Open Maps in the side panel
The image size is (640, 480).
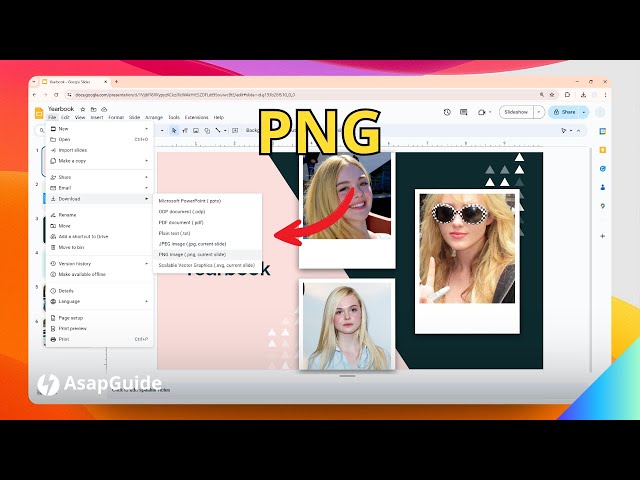click(602, 206)
